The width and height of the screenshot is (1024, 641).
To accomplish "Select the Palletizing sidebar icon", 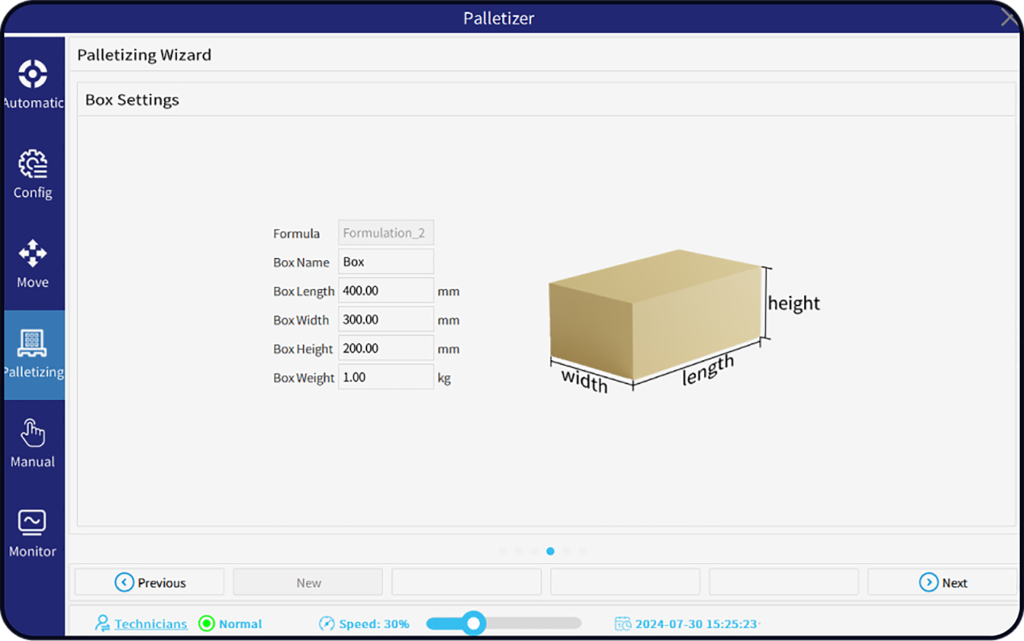I will [x=33, y=344].
